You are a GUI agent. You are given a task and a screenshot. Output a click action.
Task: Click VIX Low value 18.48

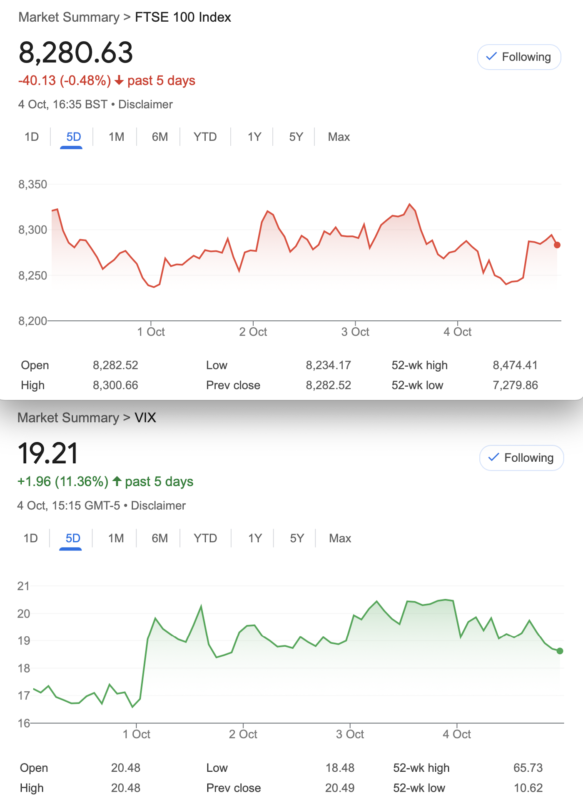(340, 768)
